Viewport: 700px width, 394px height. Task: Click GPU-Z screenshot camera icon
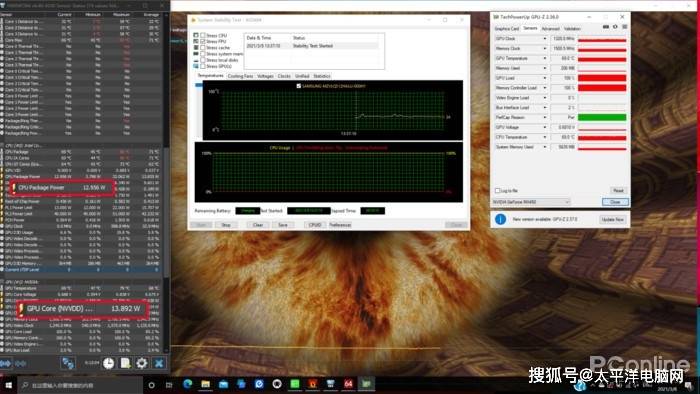click(606, 27)
